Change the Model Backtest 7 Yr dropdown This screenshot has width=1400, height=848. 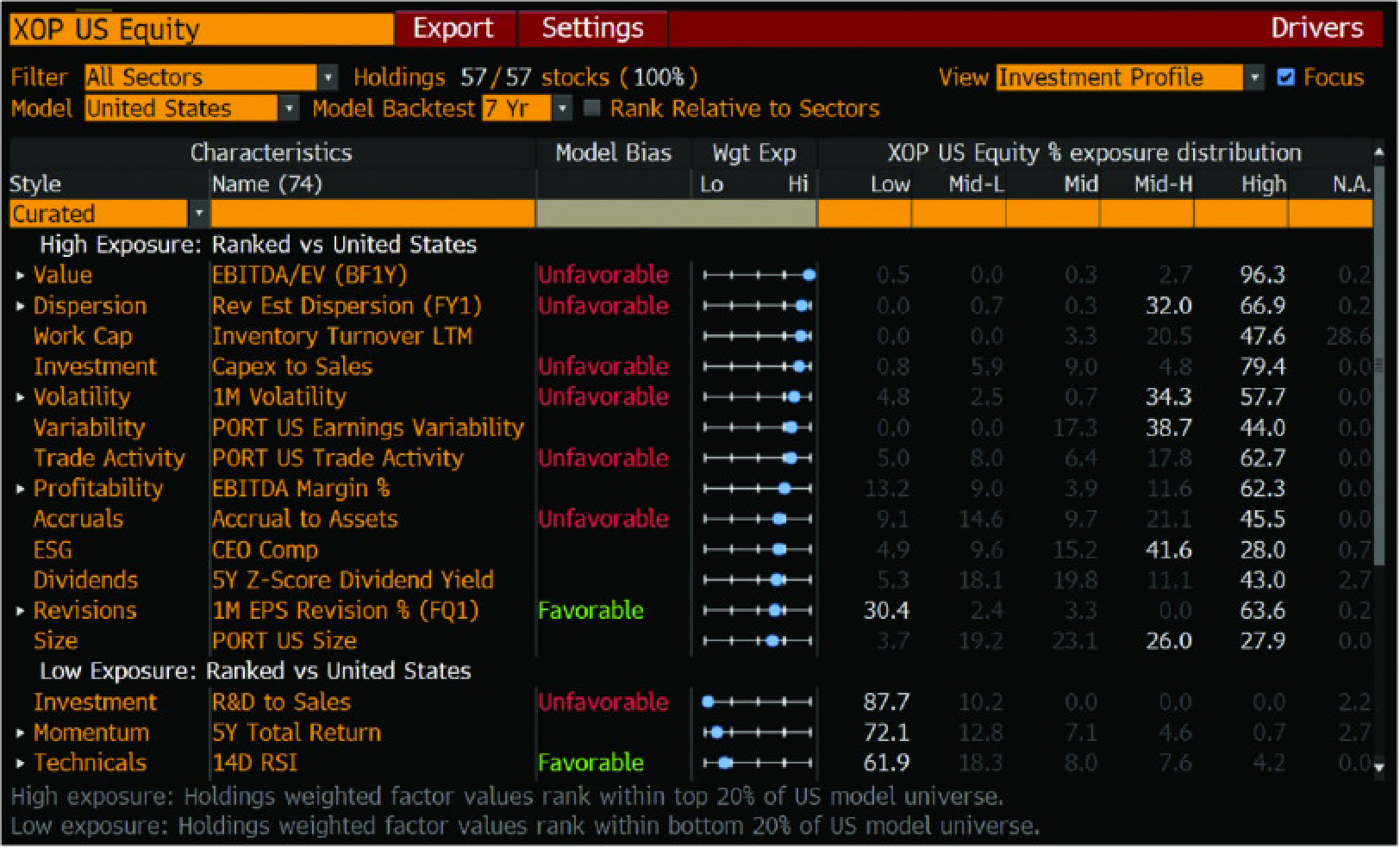point(565,109)
